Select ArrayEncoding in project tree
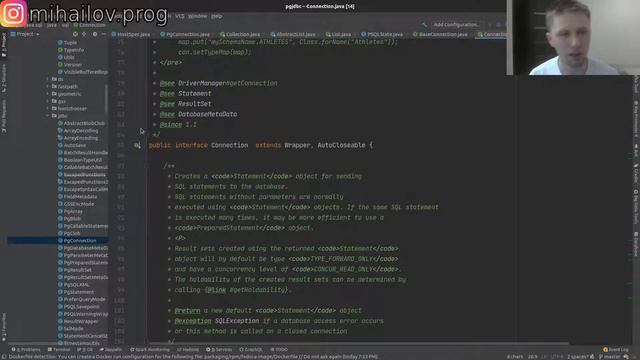Screen dimensions: 640x360 click(x=78, y=138)
